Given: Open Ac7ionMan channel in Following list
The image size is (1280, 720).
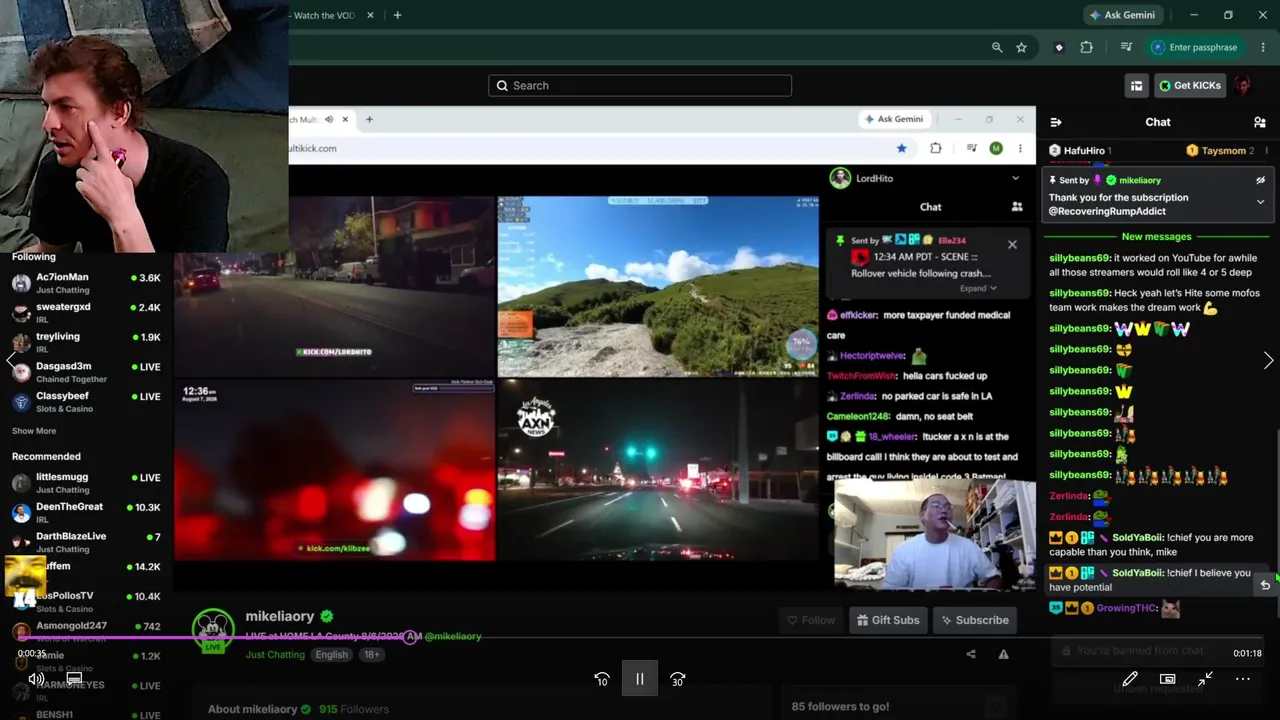Looking at the screenshot, I should pos(86,283).
